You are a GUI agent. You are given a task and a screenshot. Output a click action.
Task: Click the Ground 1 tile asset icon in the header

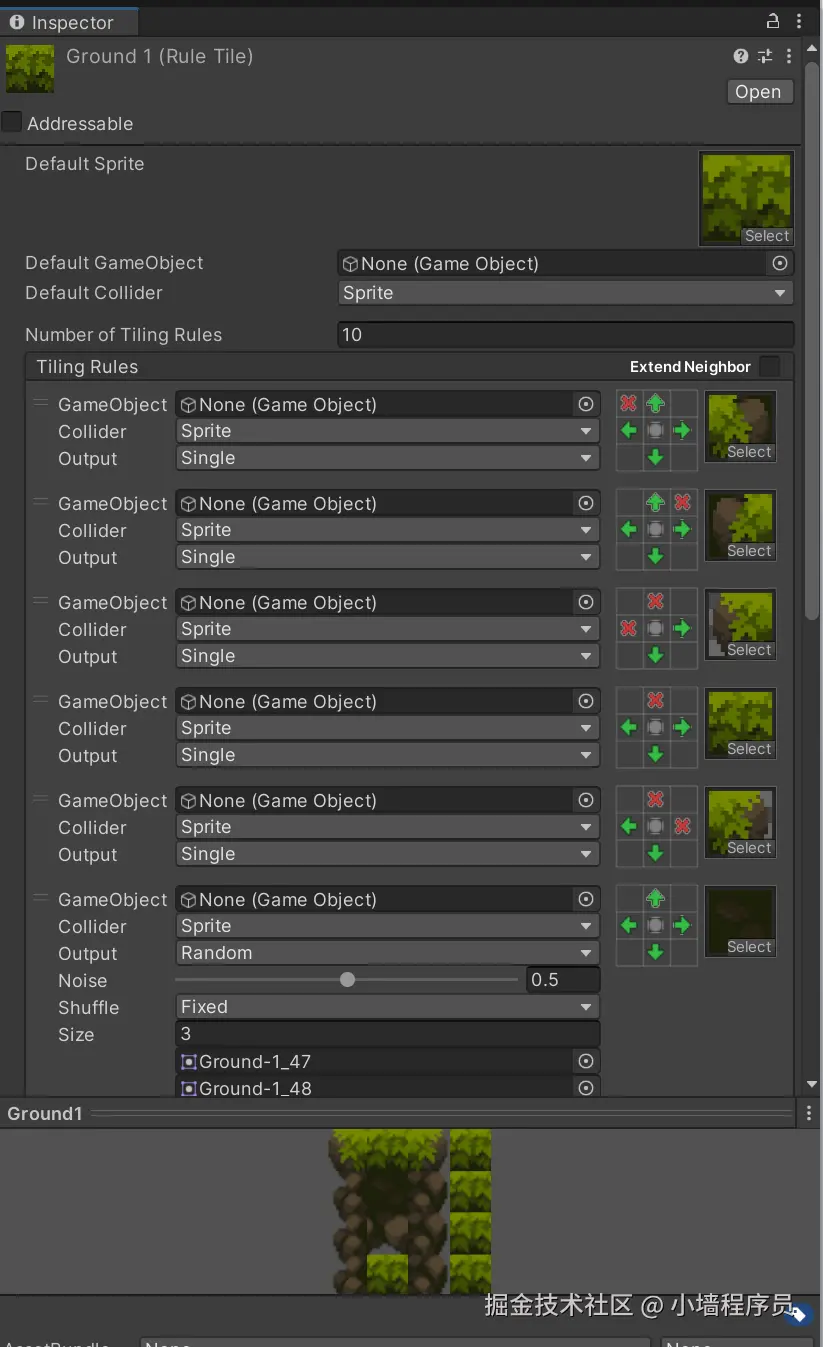30,69
